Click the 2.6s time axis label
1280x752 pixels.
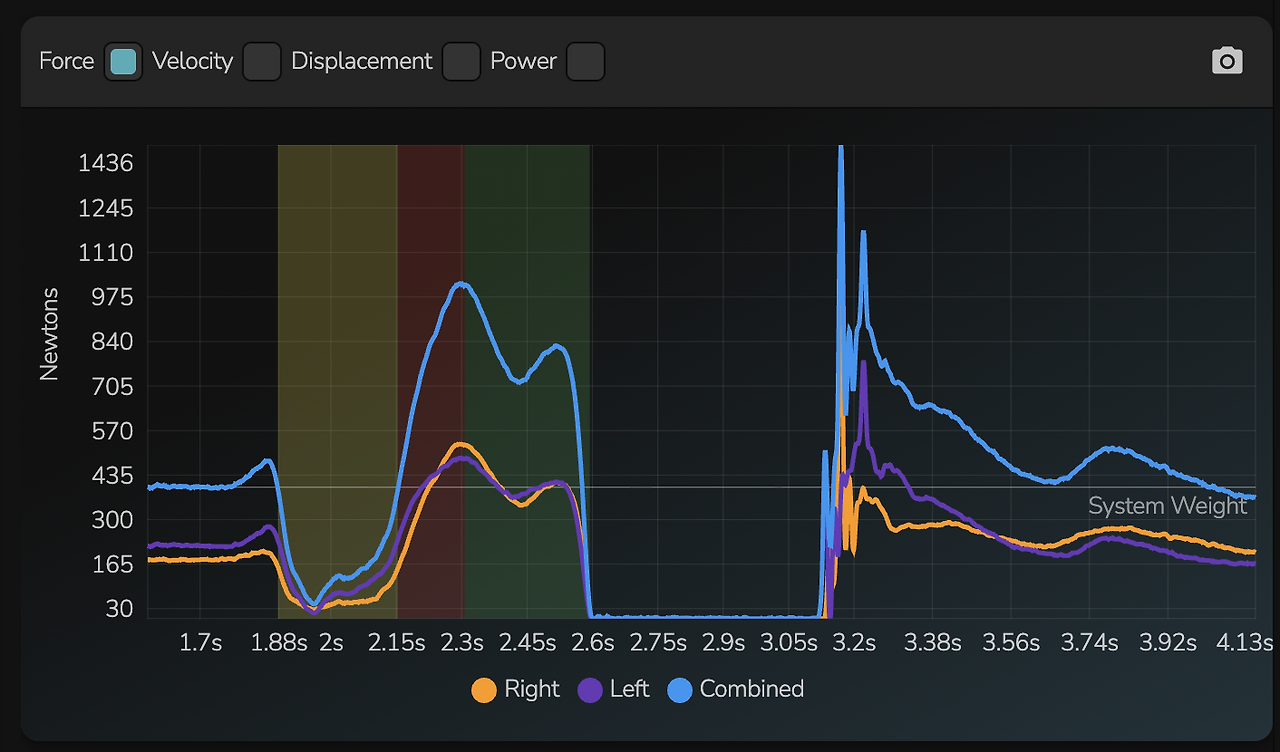point(593,642)
